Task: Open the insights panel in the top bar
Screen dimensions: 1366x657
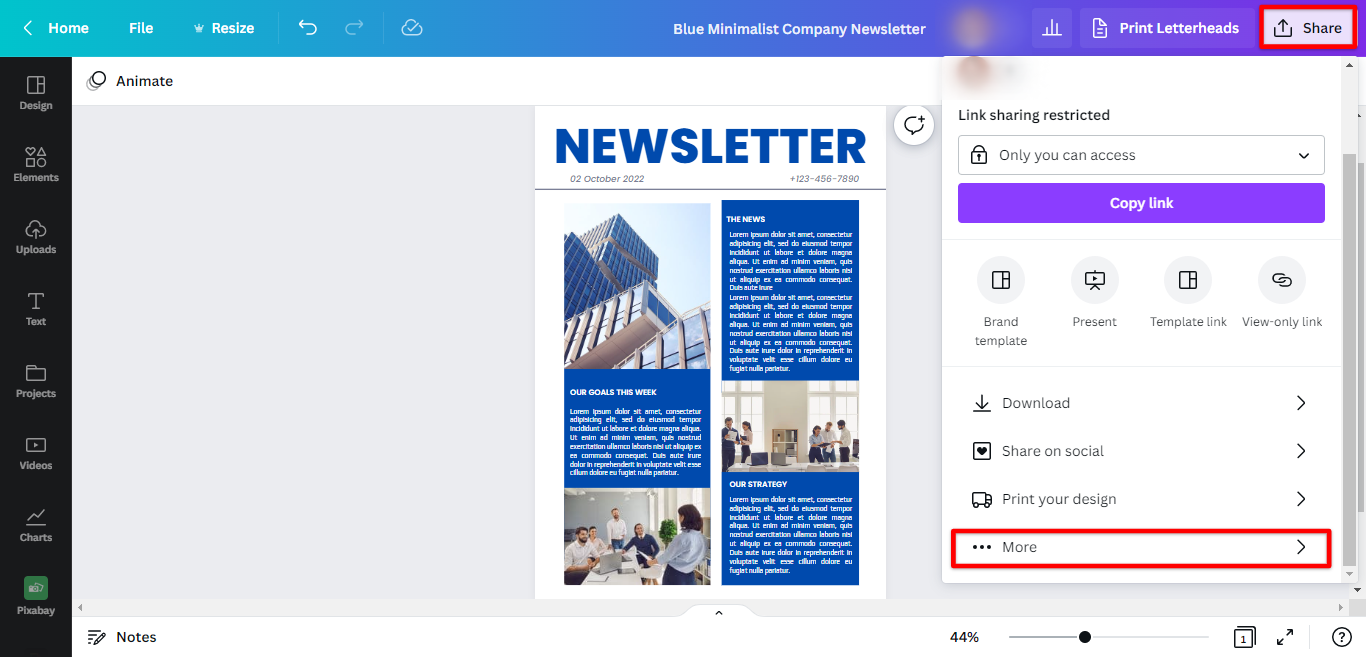Action: [1051, 27]
